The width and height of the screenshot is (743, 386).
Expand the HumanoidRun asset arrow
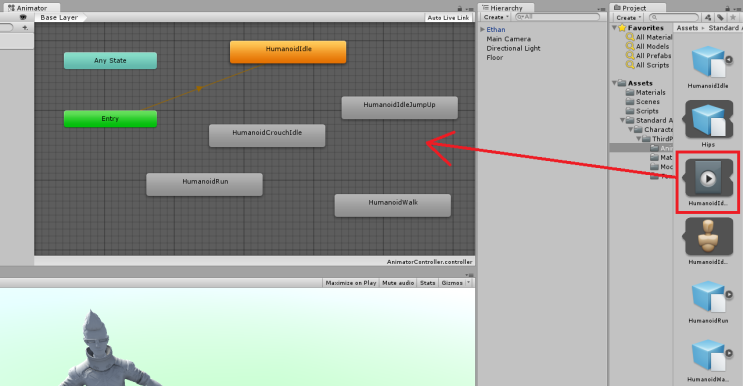pyautogui.click(x=729, y=295)
